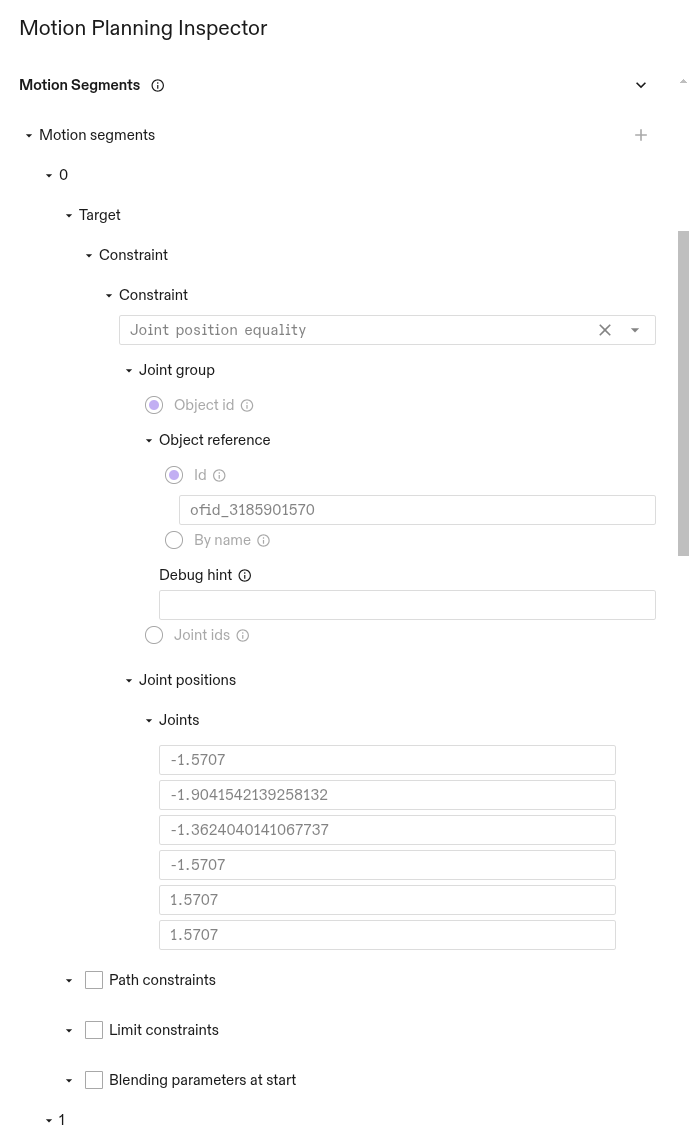Expand segment 1 at the bottom
The image size is (700, 1125).
(x=49, y=1120)
